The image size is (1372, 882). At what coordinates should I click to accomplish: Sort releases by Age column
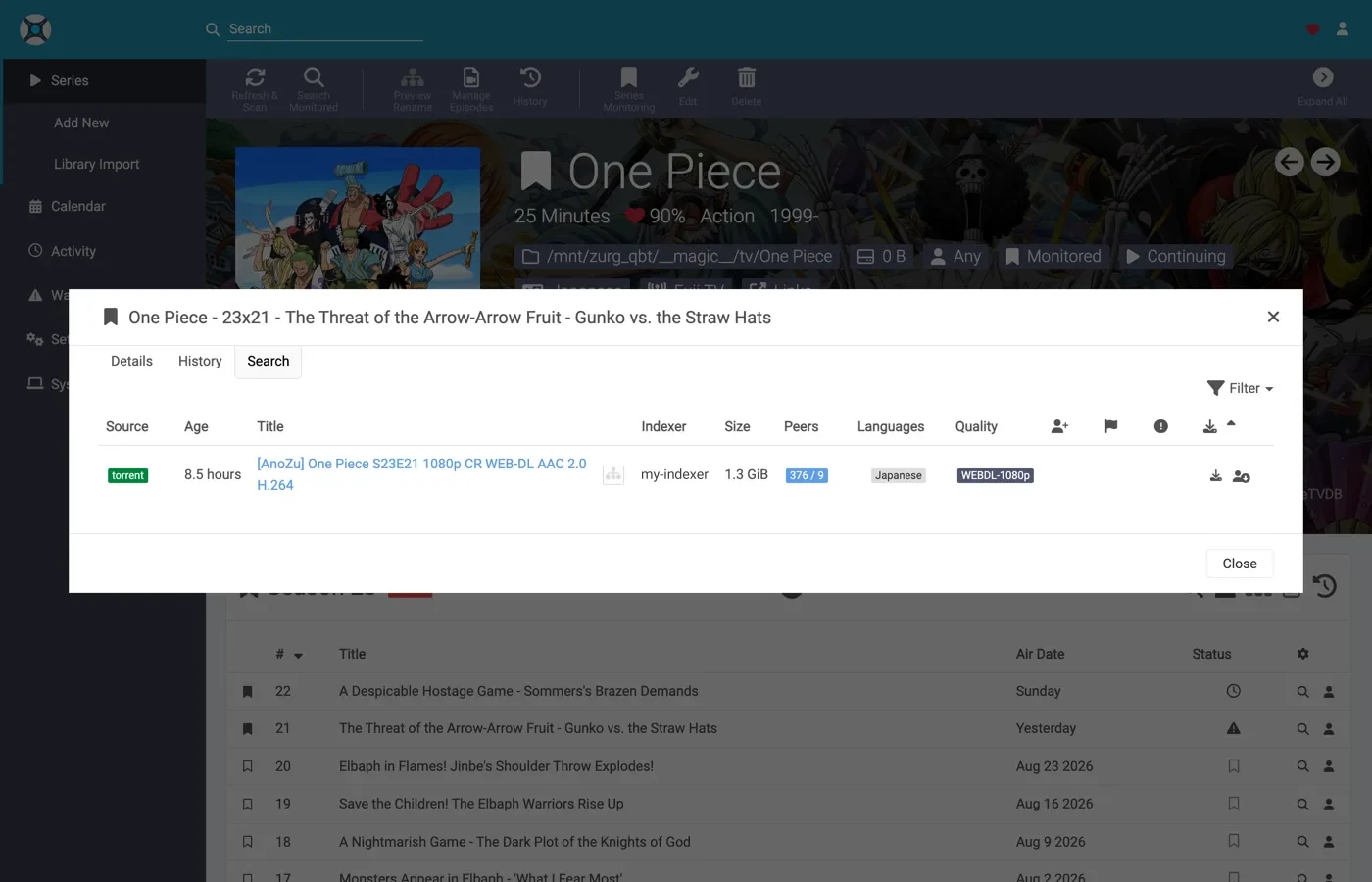click(x=196, y=426)
